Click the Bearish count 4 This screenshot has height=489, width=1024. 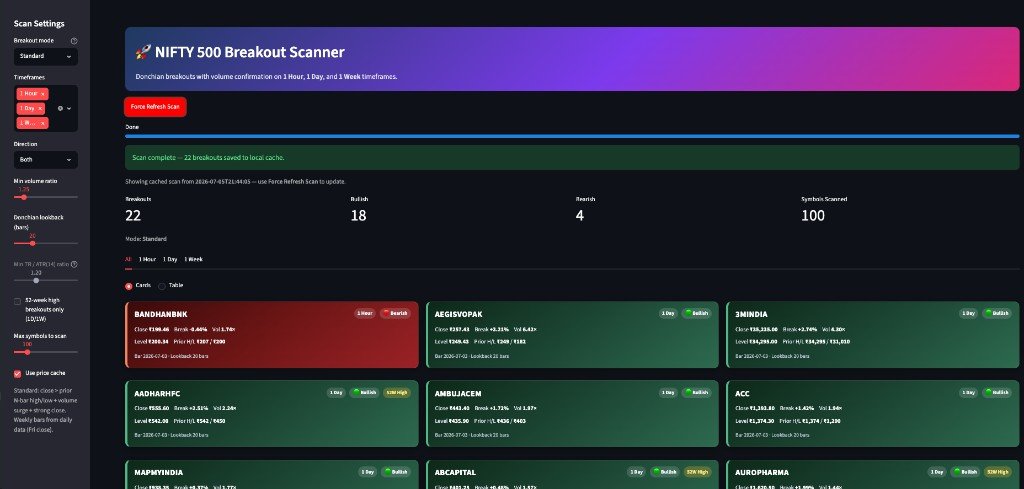pyautogui.click(x=580, y=215)
